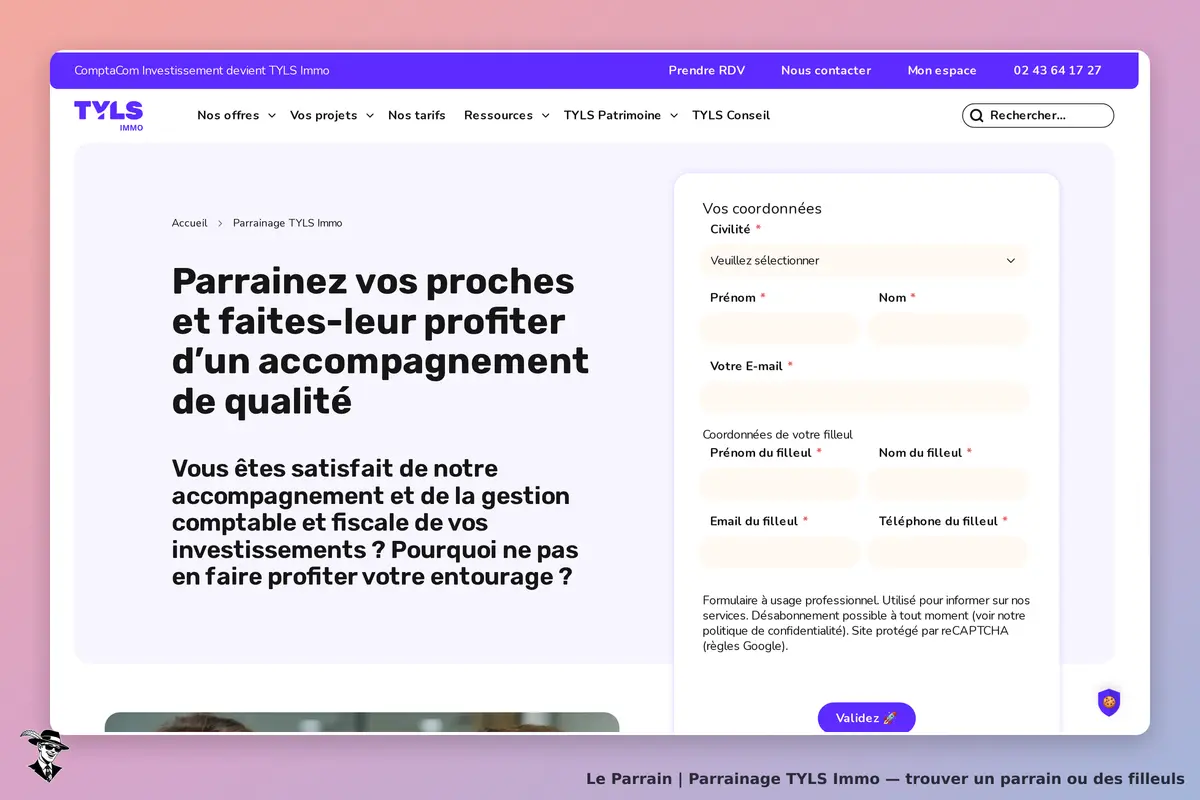Click the 'Formulaire à usage professionnel' notice
1200x800 pixels.
(x=866, y=623)
